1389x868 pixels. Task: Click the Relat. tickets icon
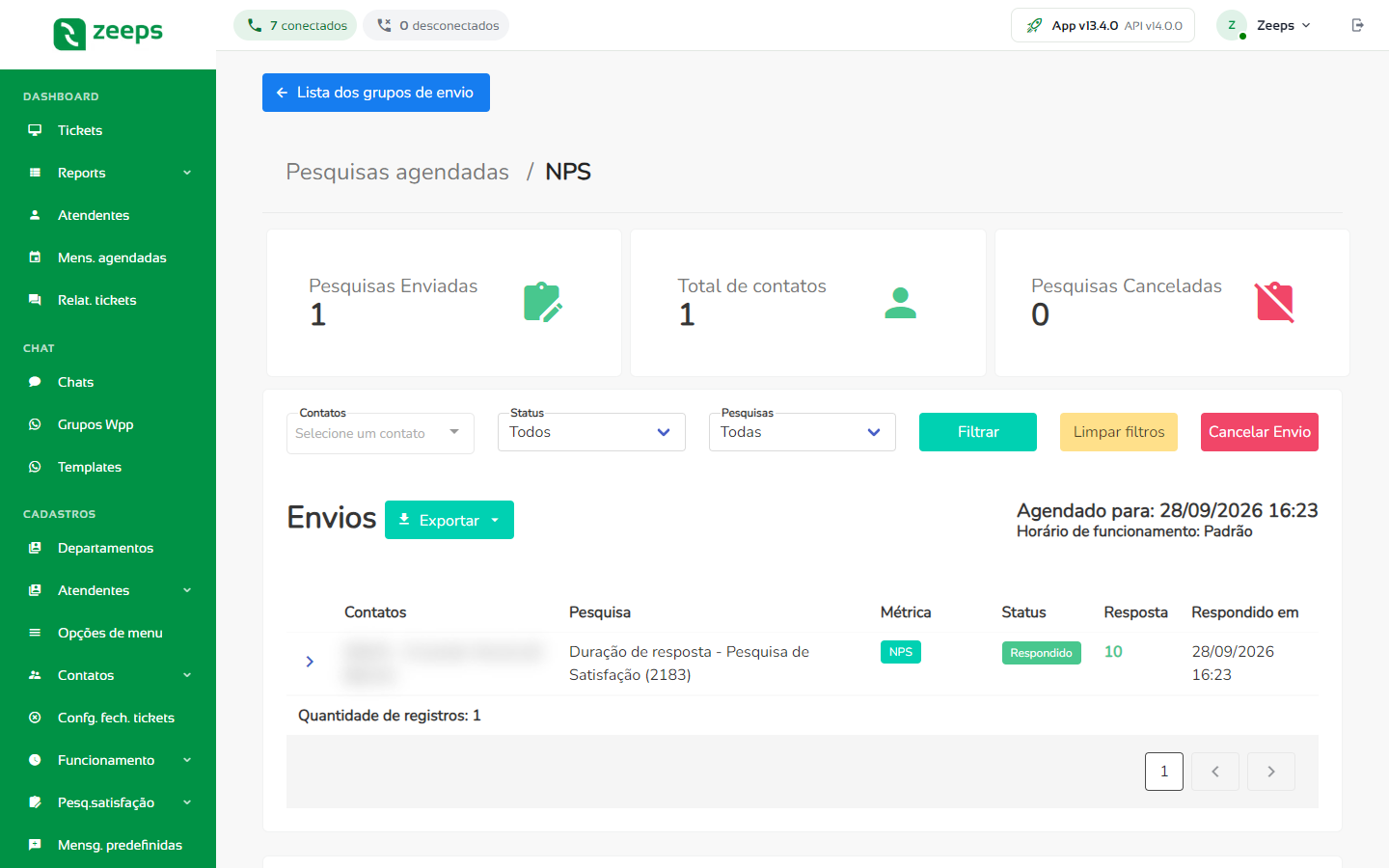[35, 300]
